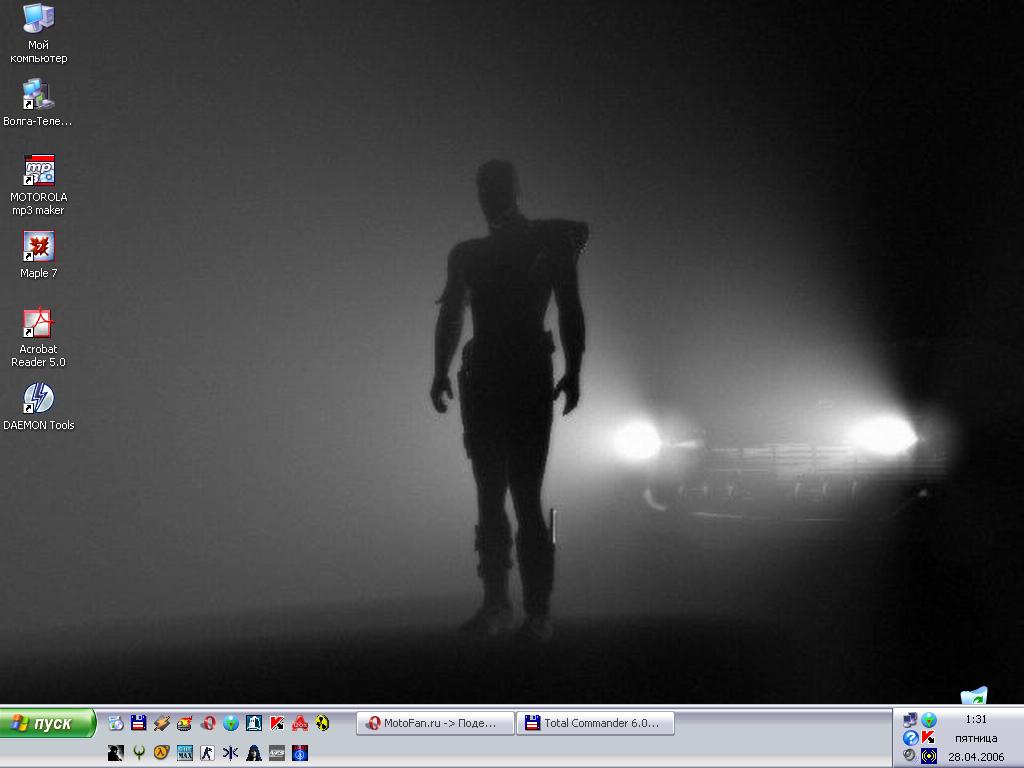Open the ghost figure Quick Launch icon
1024x768 pixels.
coord(253,722)
